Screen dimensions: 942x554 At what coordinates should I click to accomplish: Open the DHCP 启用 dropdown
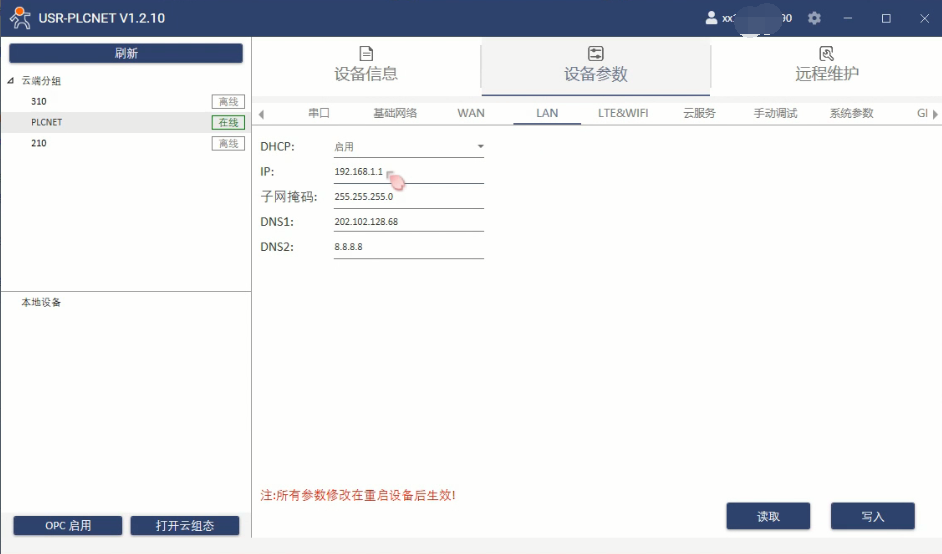[x=480, y=147]
